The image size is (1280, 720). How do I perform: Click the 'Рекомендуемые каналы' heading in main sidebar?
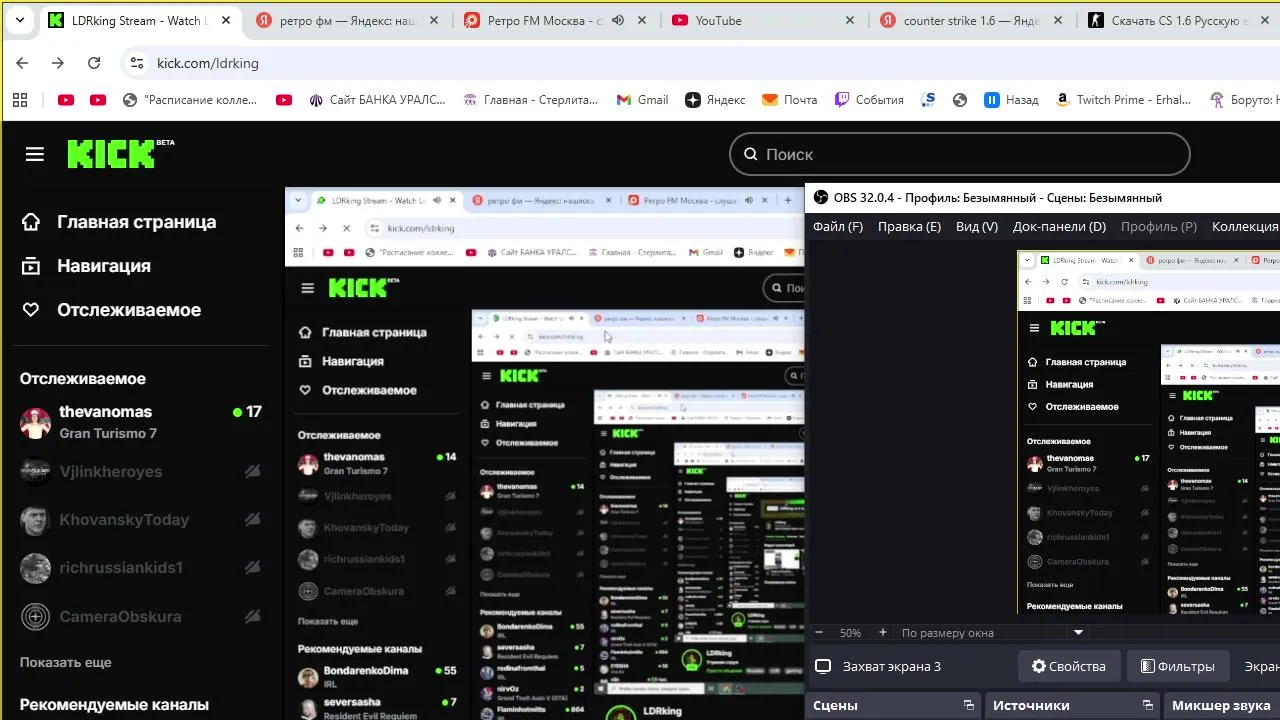(114, 705)
